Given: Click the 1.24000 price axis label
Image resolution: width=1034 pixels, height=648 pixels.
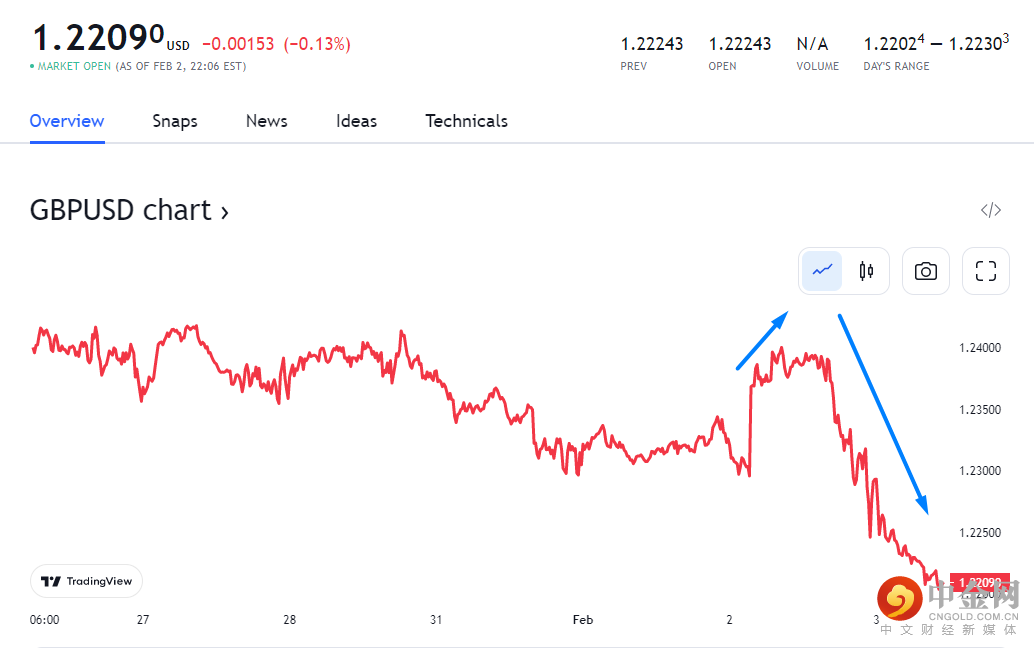Looking at the screenshot, I should [x=979, y=348].
